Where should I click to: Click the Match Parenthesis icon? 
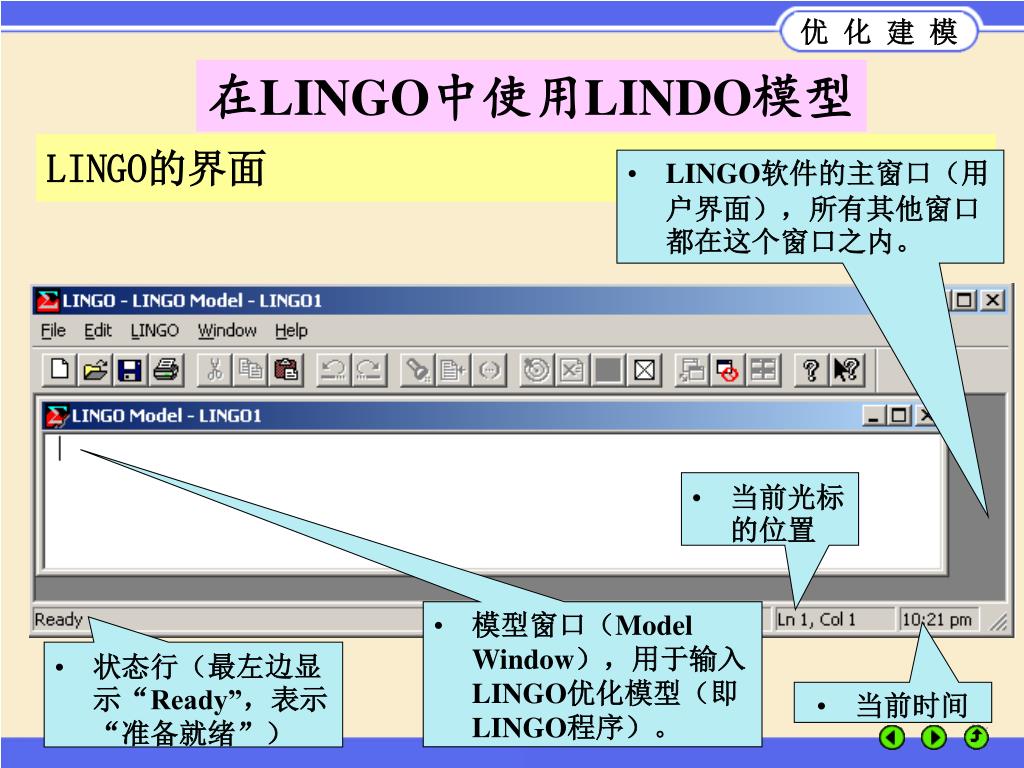pos(489,370)
